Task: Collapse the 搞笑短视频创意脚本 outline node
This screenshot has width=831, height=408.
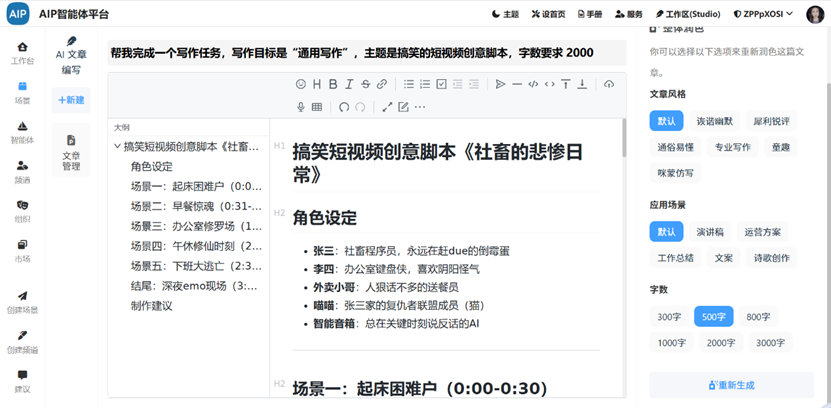Action: [x=117, y=146]
